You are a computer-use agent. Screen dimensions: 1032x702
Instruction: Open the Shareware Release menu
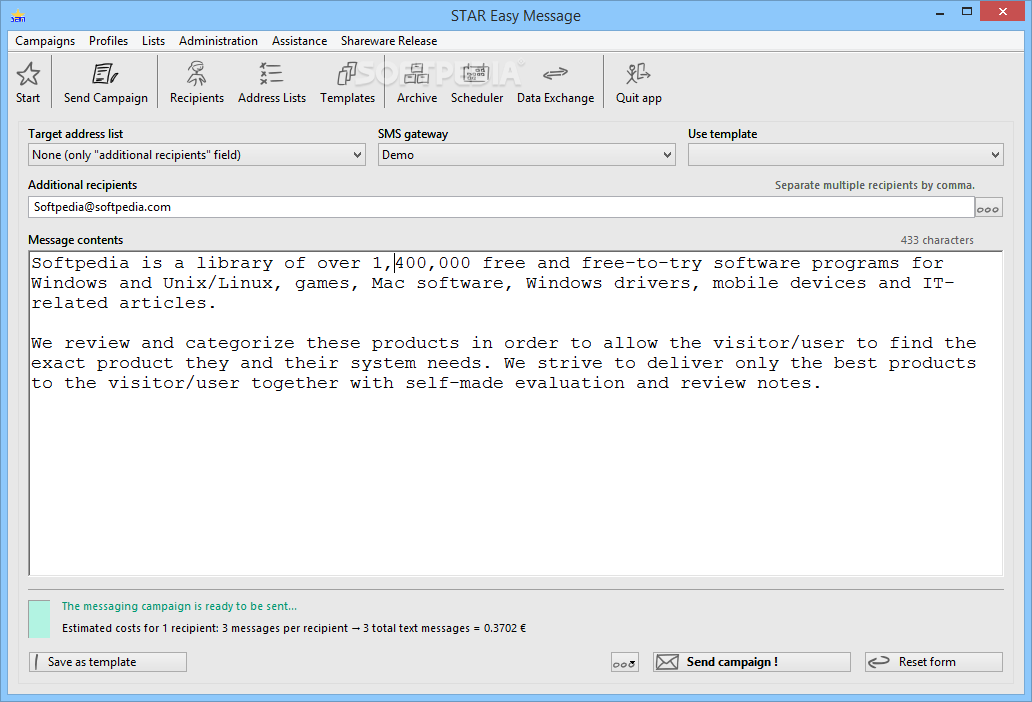[389, 41]
